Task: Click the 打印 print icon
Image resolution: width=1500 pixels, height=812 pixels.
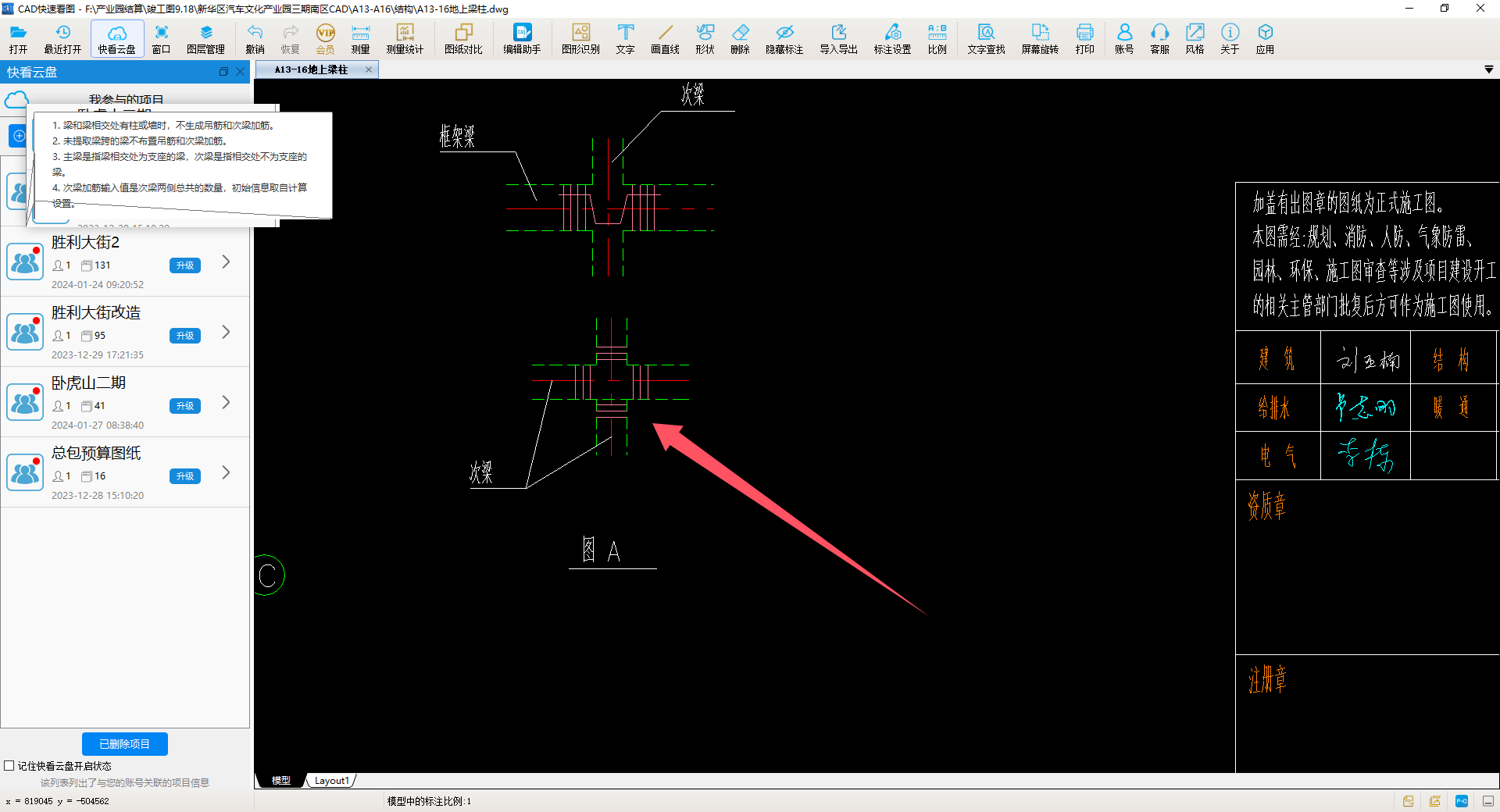Action: [1084, 39]
